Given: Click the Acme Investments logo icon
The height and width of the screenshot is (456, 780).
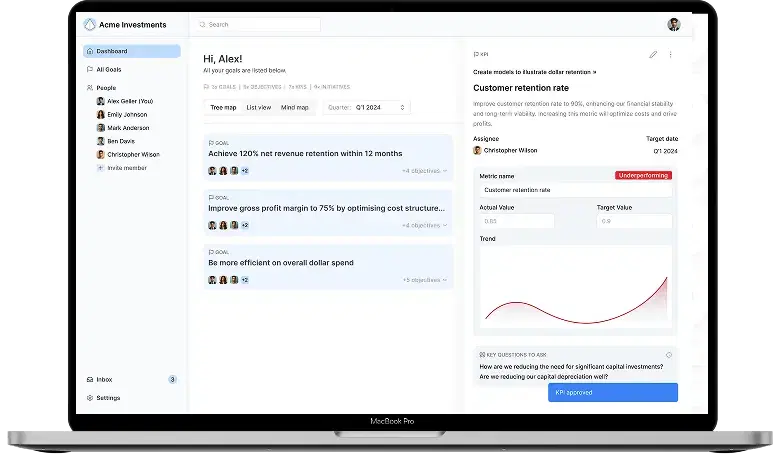Looking at the screenshot, I should coord(90,24).
